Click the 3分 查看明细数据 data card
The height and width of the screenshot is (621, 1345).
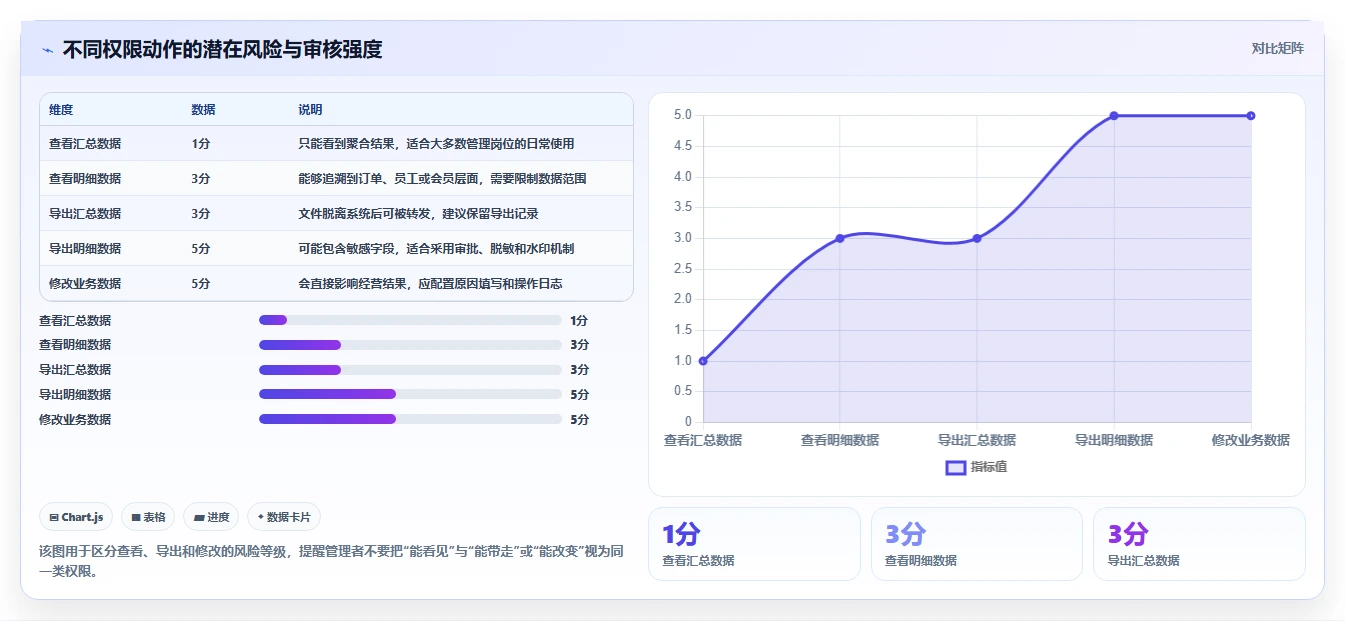(977, 544)
